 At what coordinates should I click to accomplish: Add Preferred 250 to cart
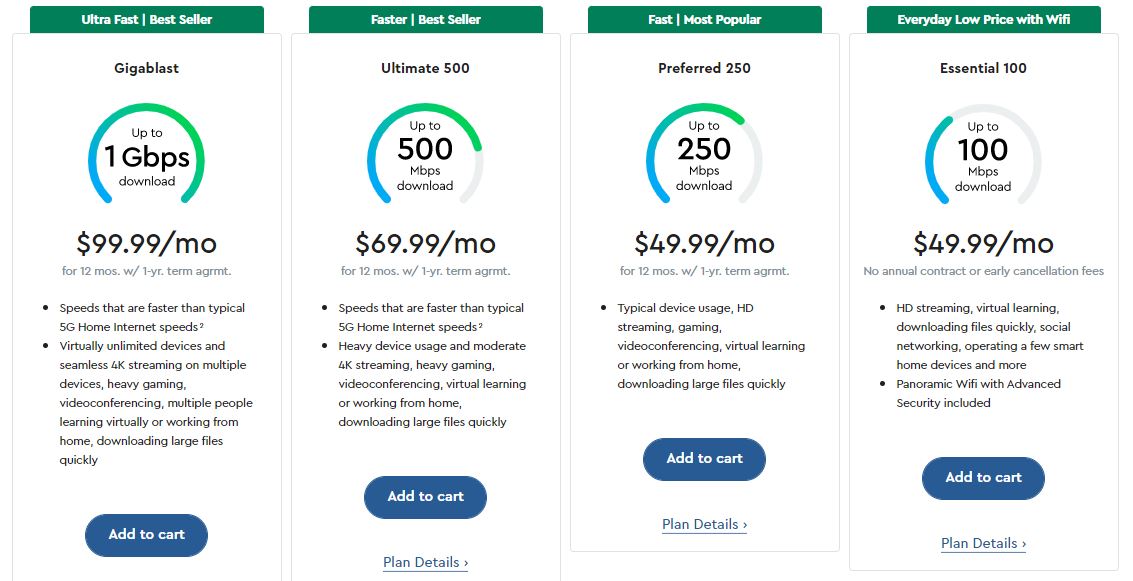(x=704, y=460)
